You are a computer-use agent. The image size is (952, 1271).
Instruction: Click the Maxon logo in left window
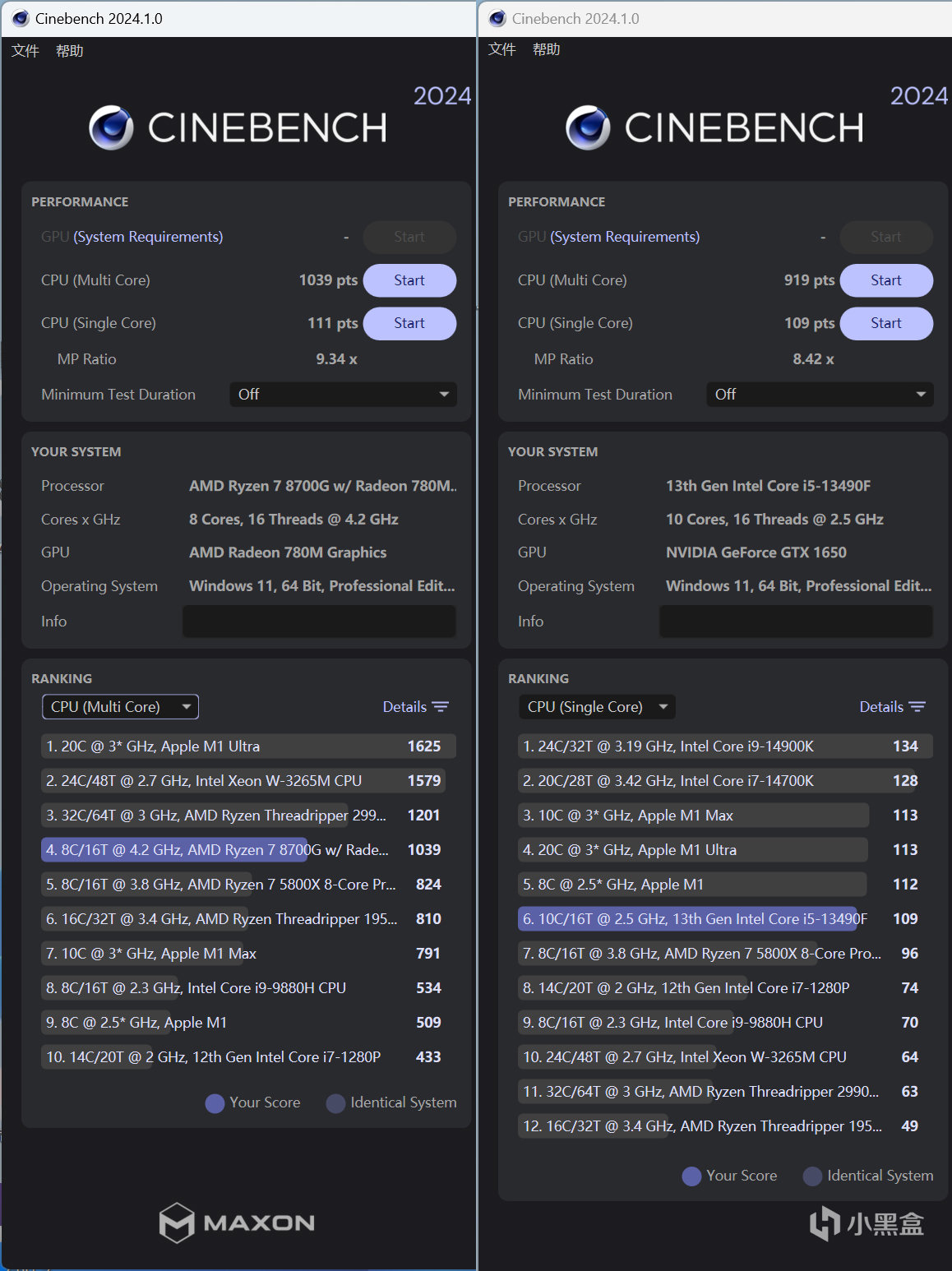click(x=237, y=1222)
